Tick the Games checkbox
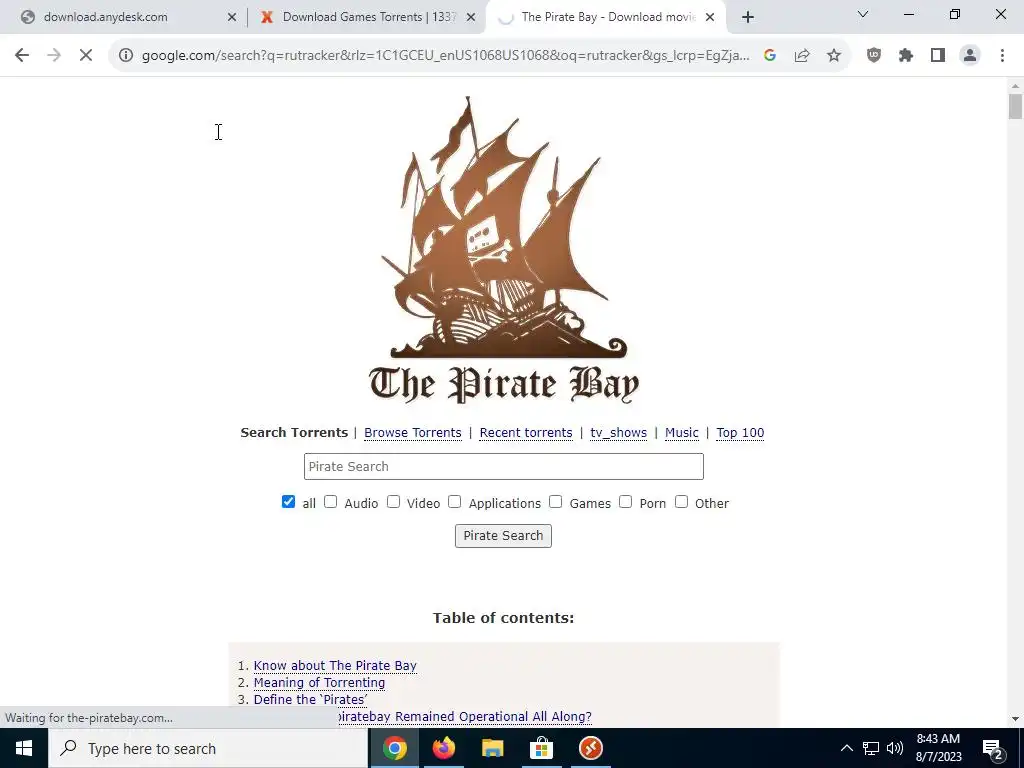This screenshot has width=1024, height=768. pos(555,502)
